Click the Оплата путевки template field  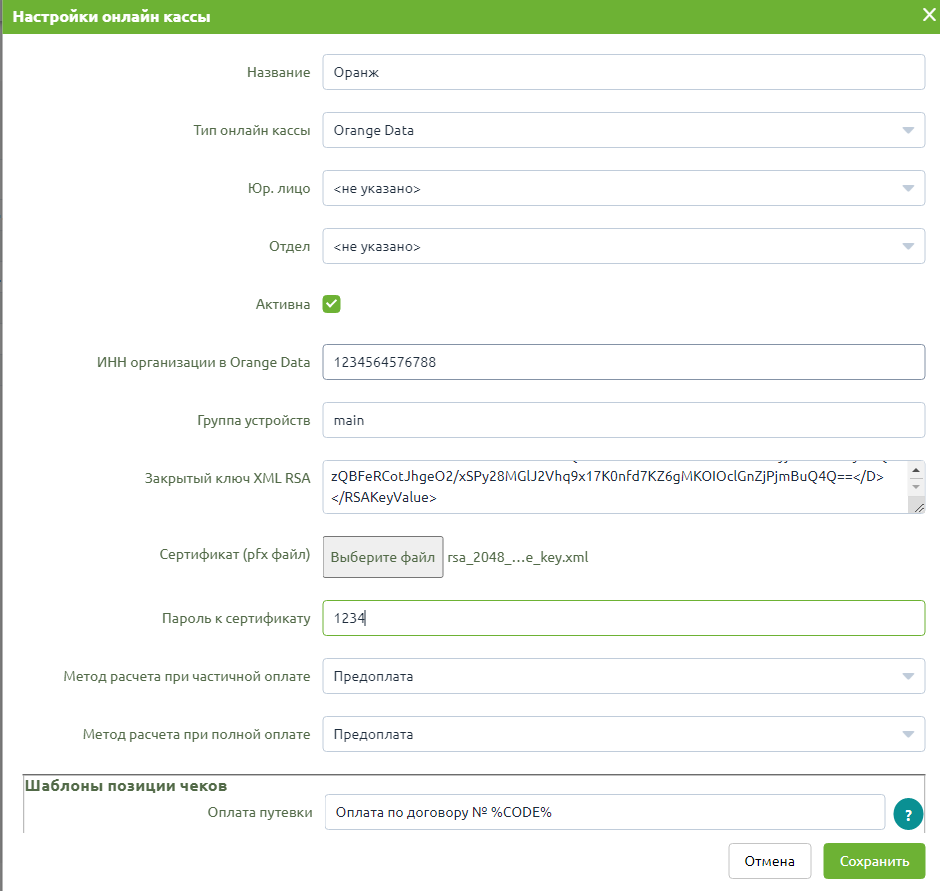[x=604, y=812]
